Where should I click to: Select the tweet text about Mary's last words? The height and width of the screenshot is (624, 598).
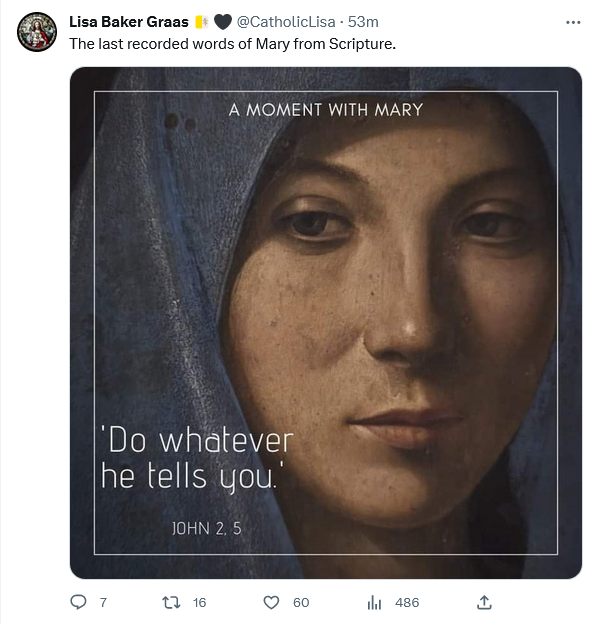pos(233,44)
